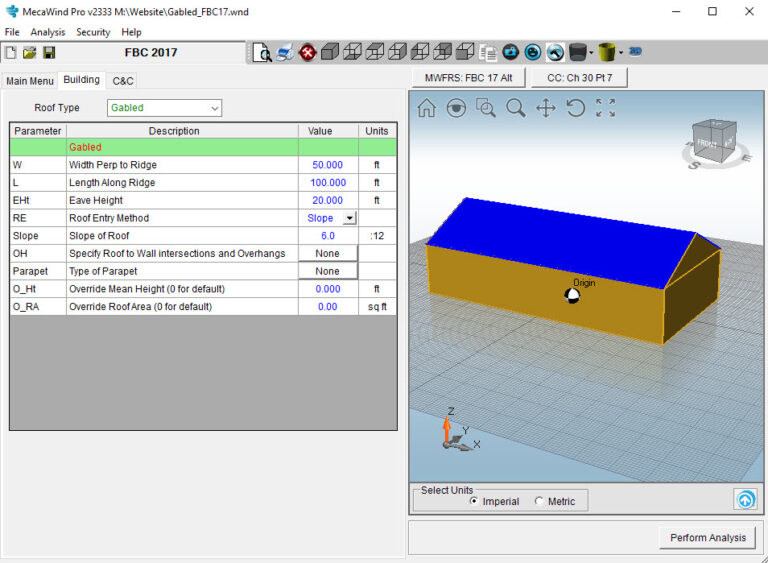This screenshot has height=563, width=768.
Task: Click the magnifier zoom icon in viewport
Action: pos(516,108)
